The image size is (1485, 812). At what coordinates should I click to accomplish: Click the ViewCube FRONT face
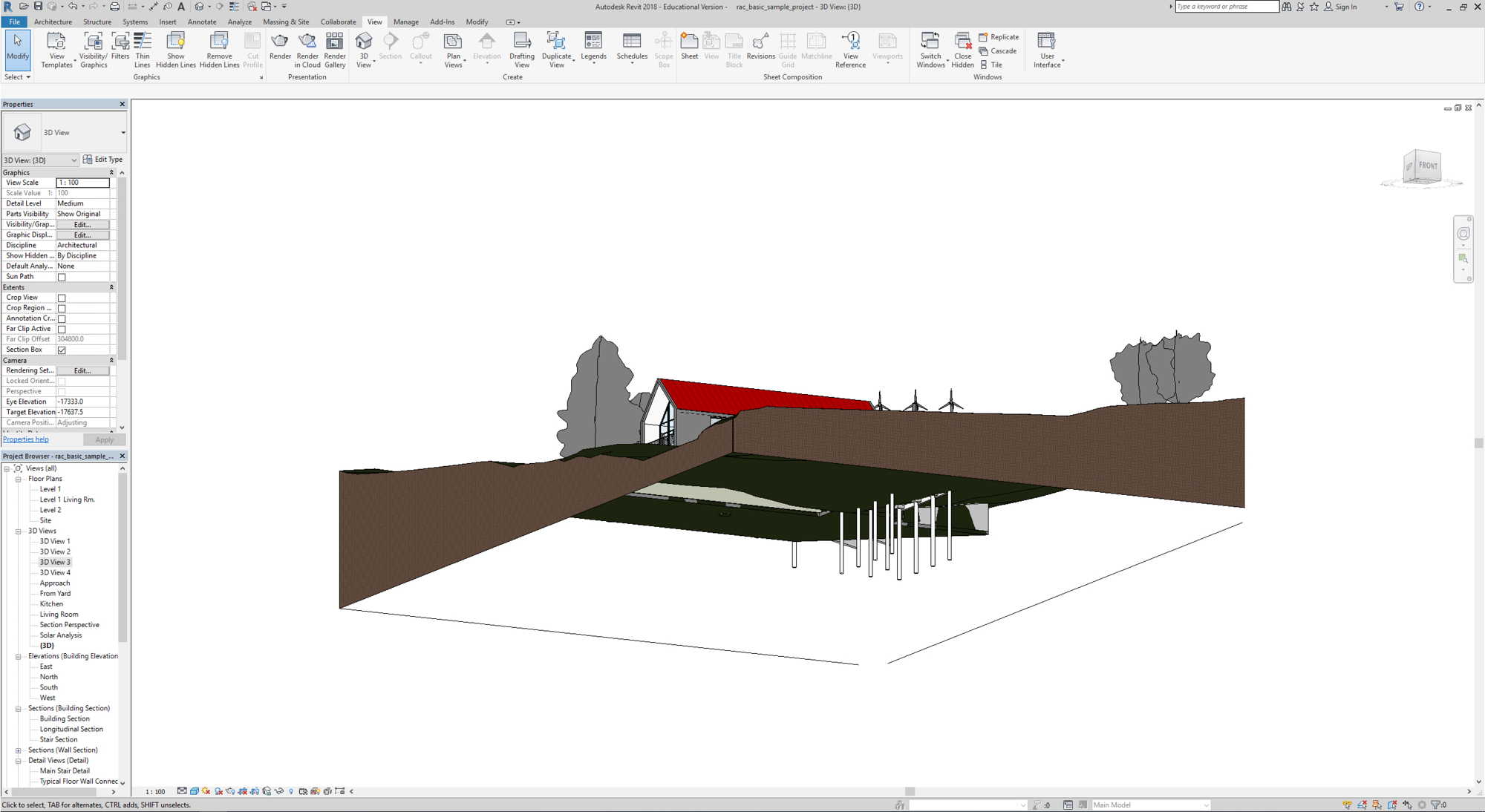(x=1428, y=166)
